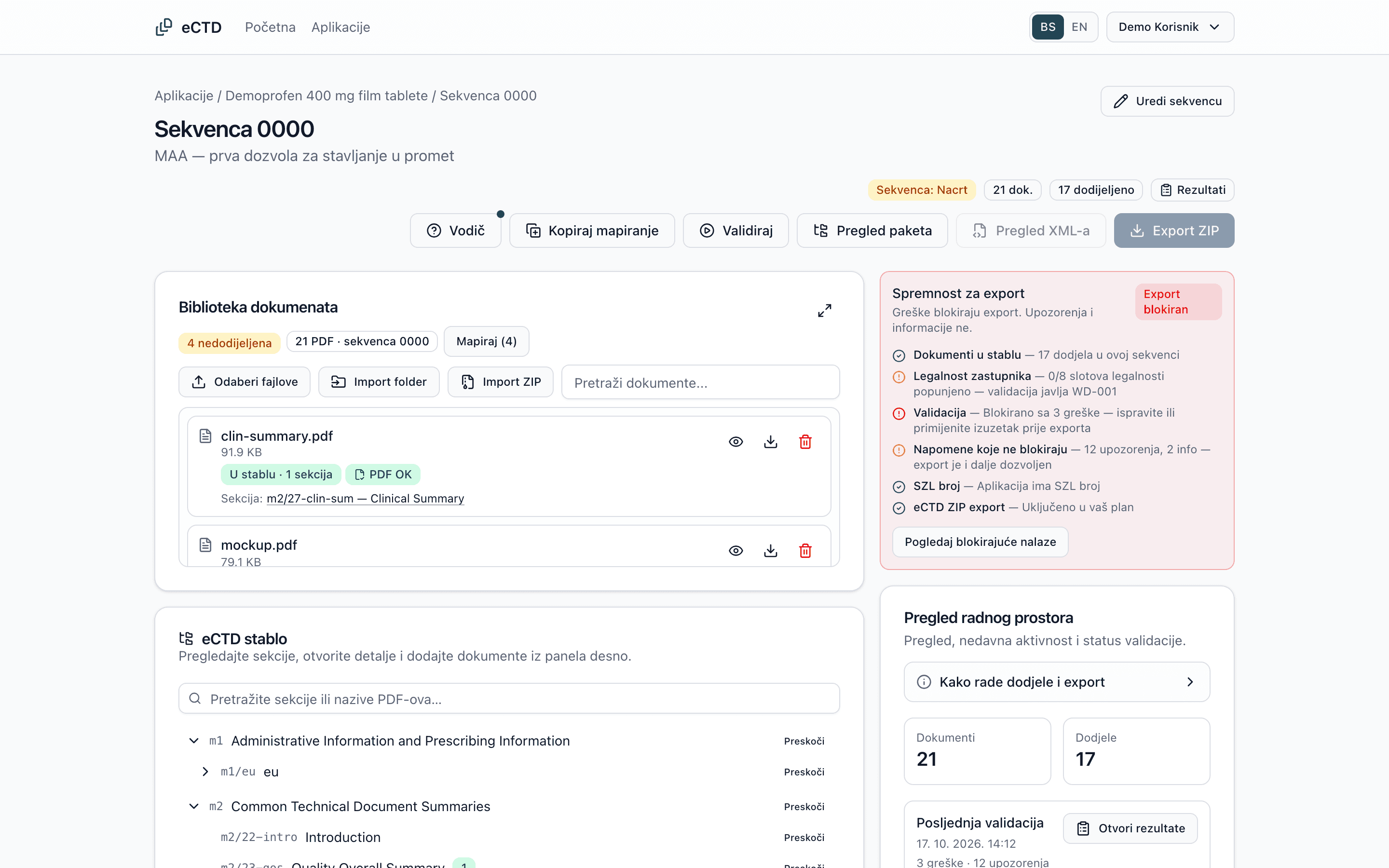The height and width of the screenshot is (868, 1389).
Task: Download mockup.pdf
Action: pos(771,551)
